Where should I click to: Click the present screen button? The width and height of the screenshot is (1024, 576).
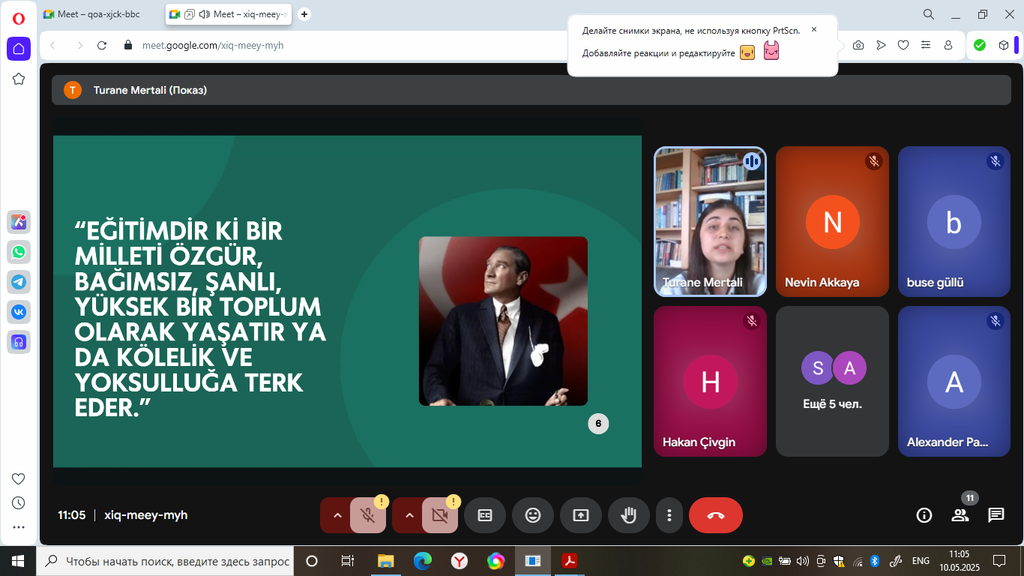tap(581, 515)
